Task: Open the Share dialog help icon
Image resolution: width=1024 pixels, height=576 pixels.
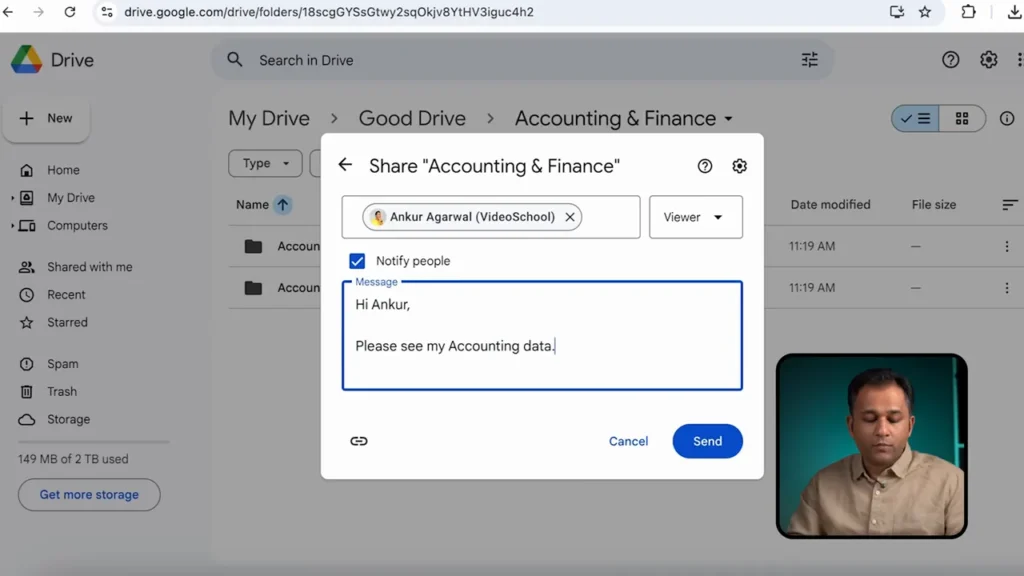Action: (705, 166)
